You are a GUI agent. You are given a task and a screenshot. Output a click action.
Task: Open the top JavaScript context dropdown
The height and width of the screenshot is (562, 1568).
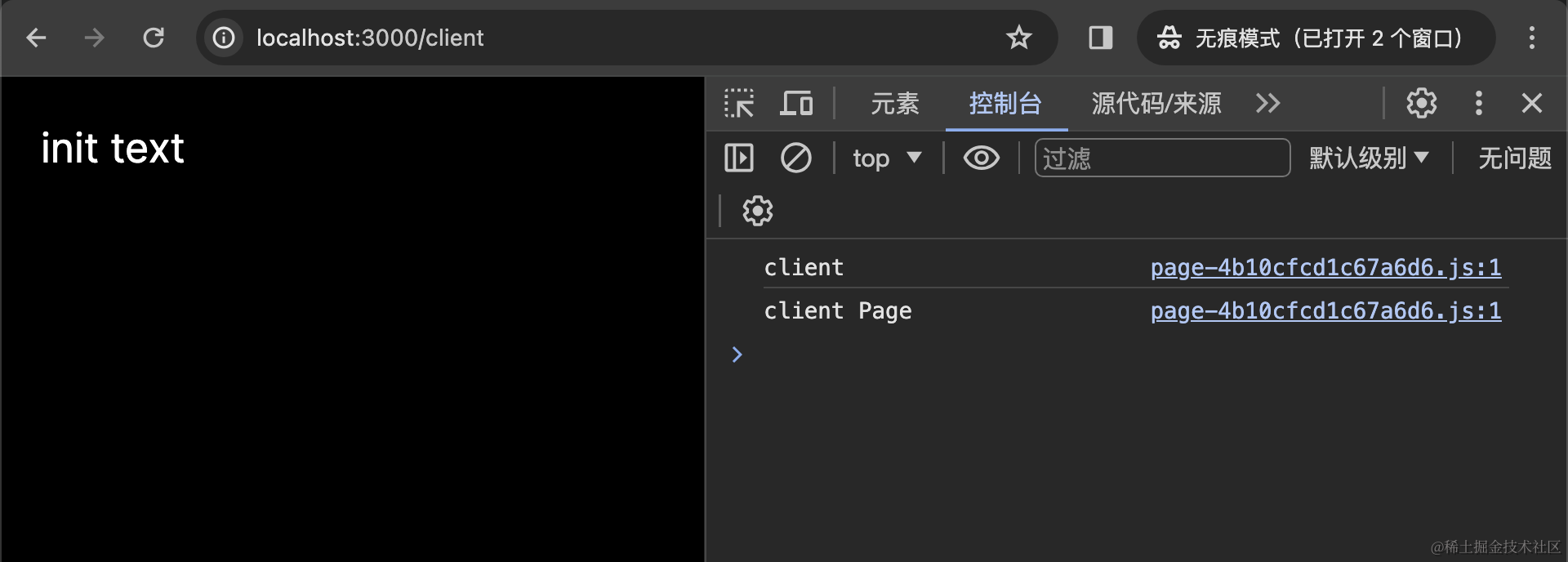[x=887, y=158]
